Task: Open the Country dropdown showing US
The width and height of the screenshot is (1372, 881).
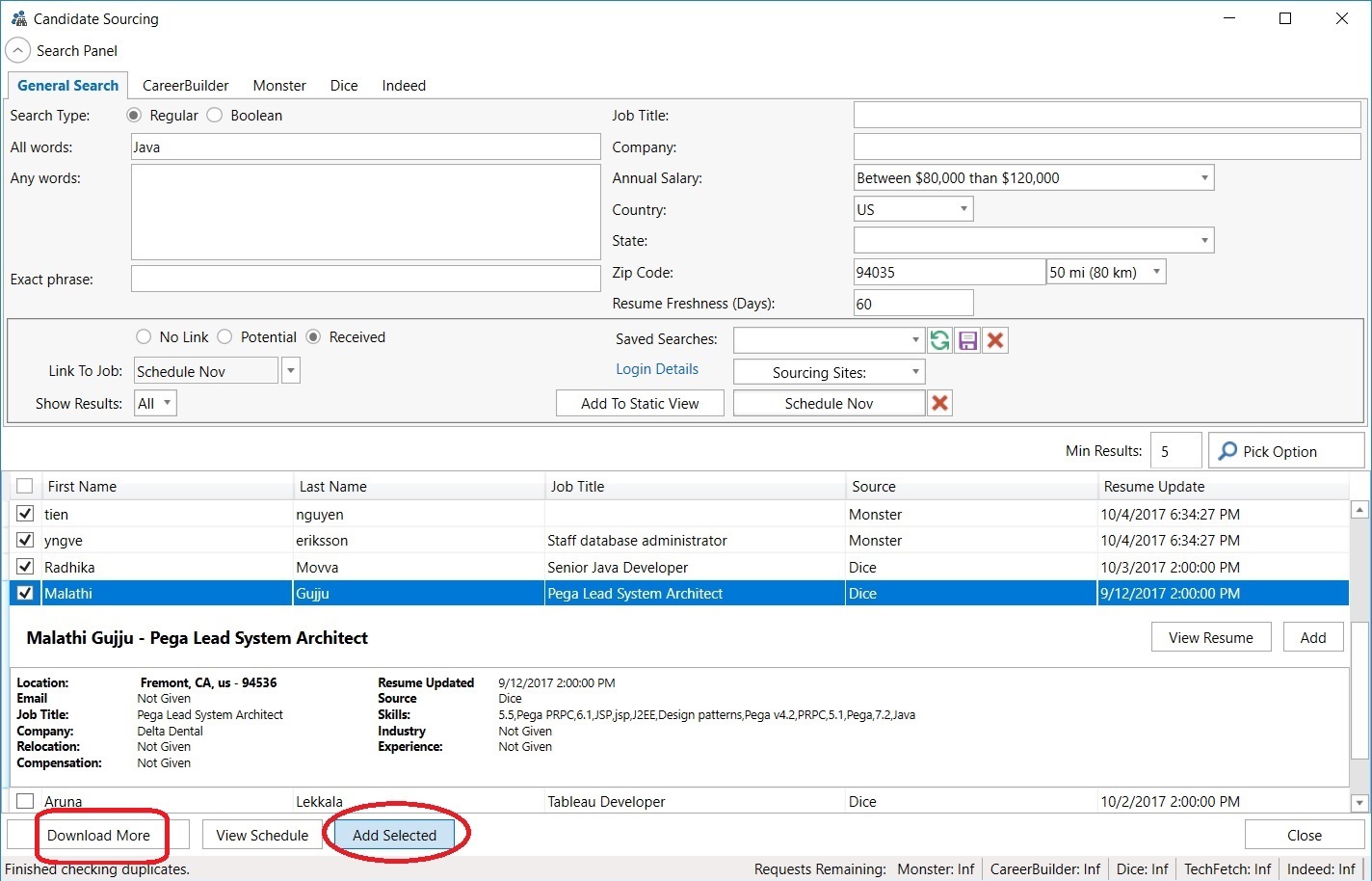Action: [x=963, y=209]
